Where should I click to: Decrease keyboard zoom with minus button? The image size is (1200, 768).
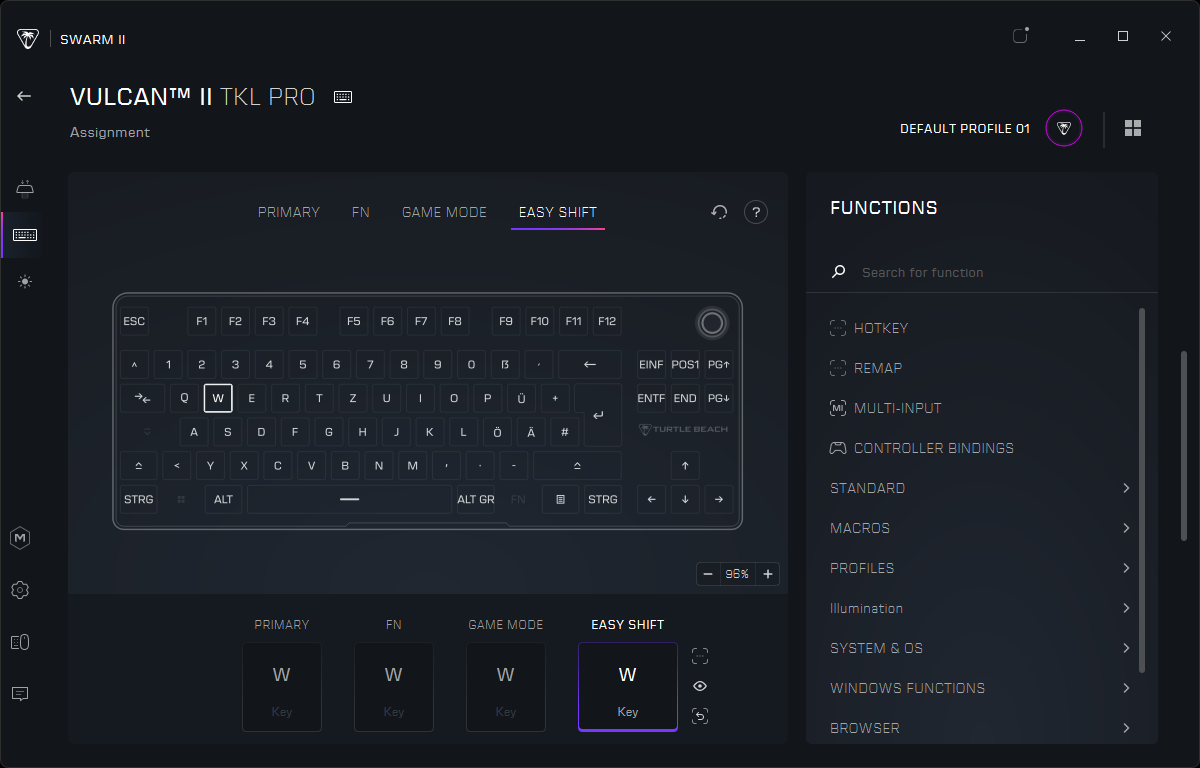pyautogui.click(x=708, y=574)
